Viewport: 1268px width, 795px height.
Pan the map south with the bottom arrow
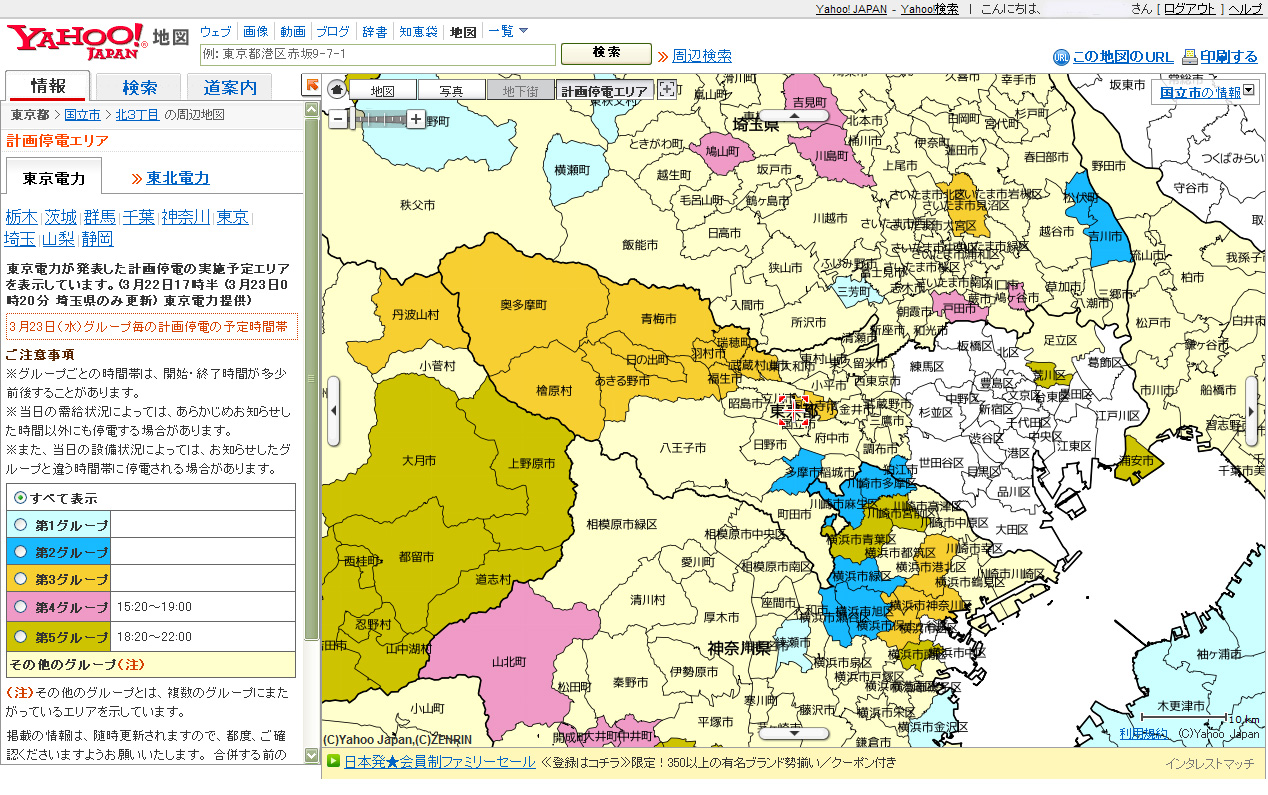794,733
